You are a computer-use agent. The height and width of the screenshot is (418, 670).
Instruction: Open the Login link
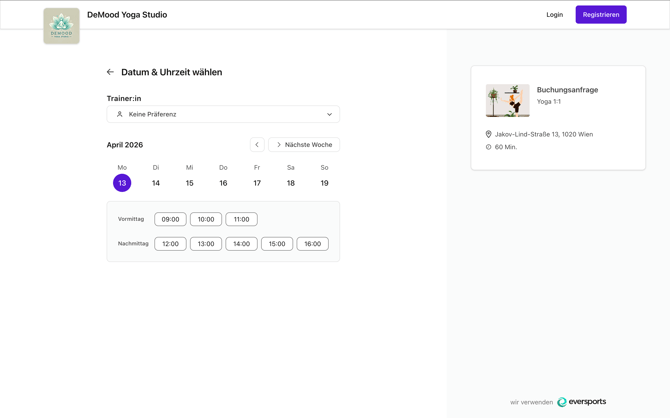555,15
